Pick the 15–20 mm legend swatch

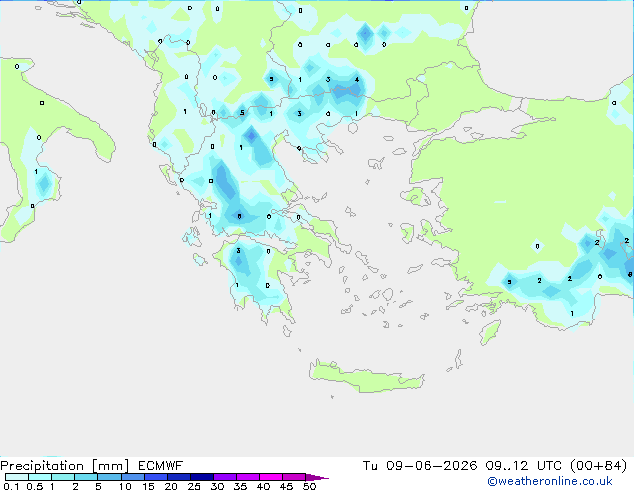(x=156, y=477)
